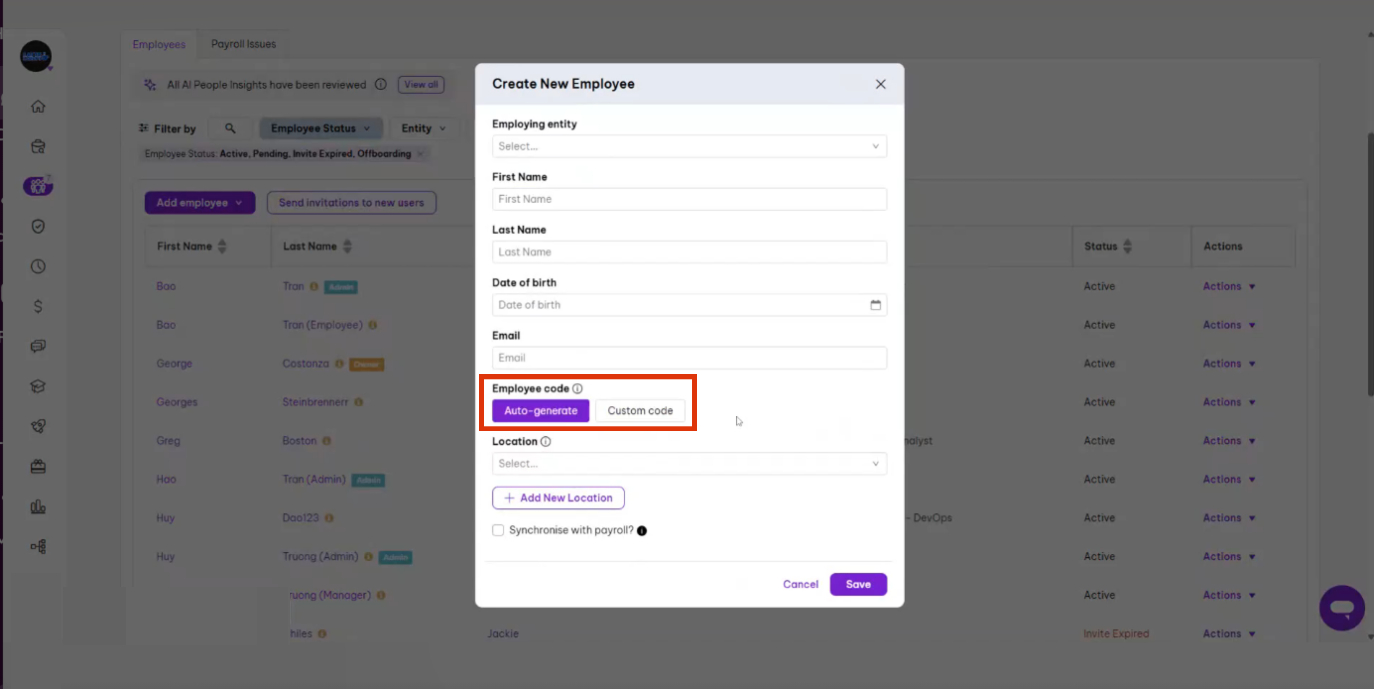Enable the Synchronise with payroll checkbox
The image size is (1374, 689).
(498, 531)
